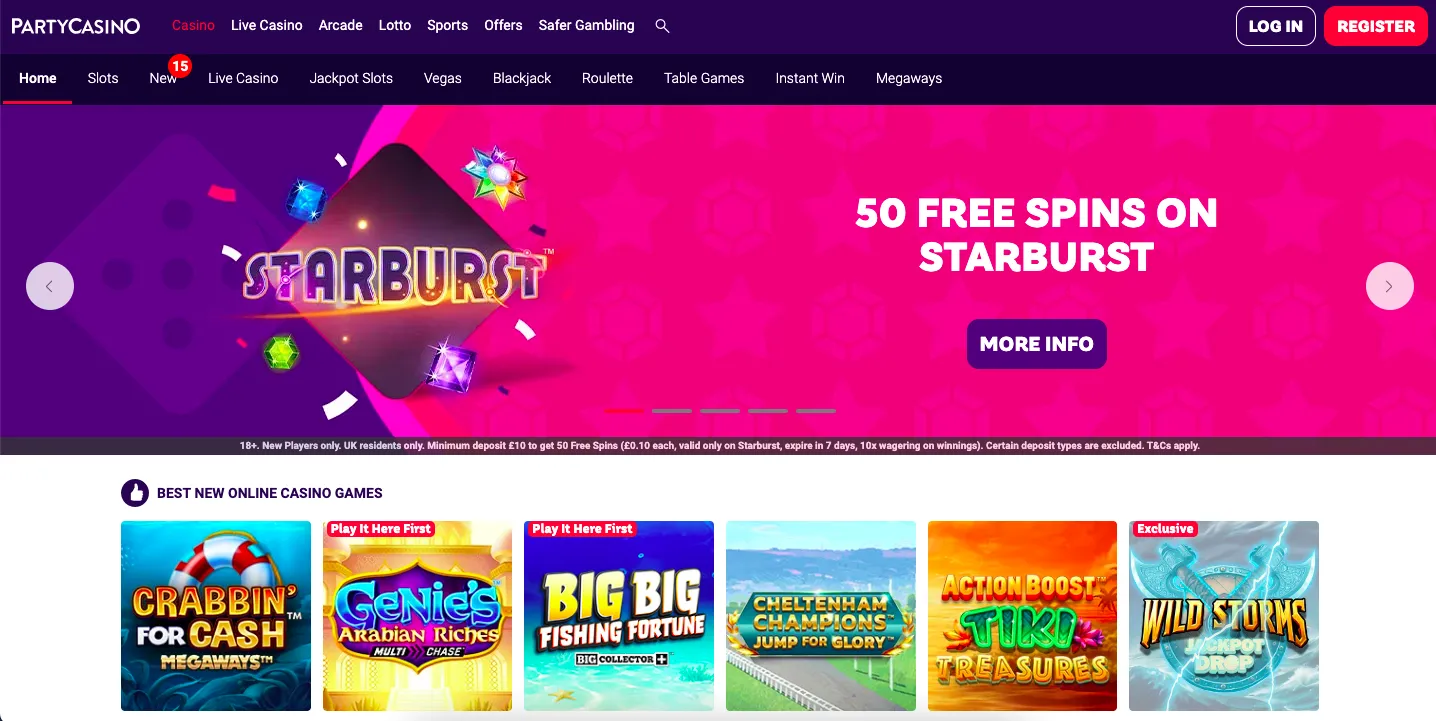Open Crabbin' for Cash Megaways game
Screen dimensions: 1436x721
pos(216,616)
